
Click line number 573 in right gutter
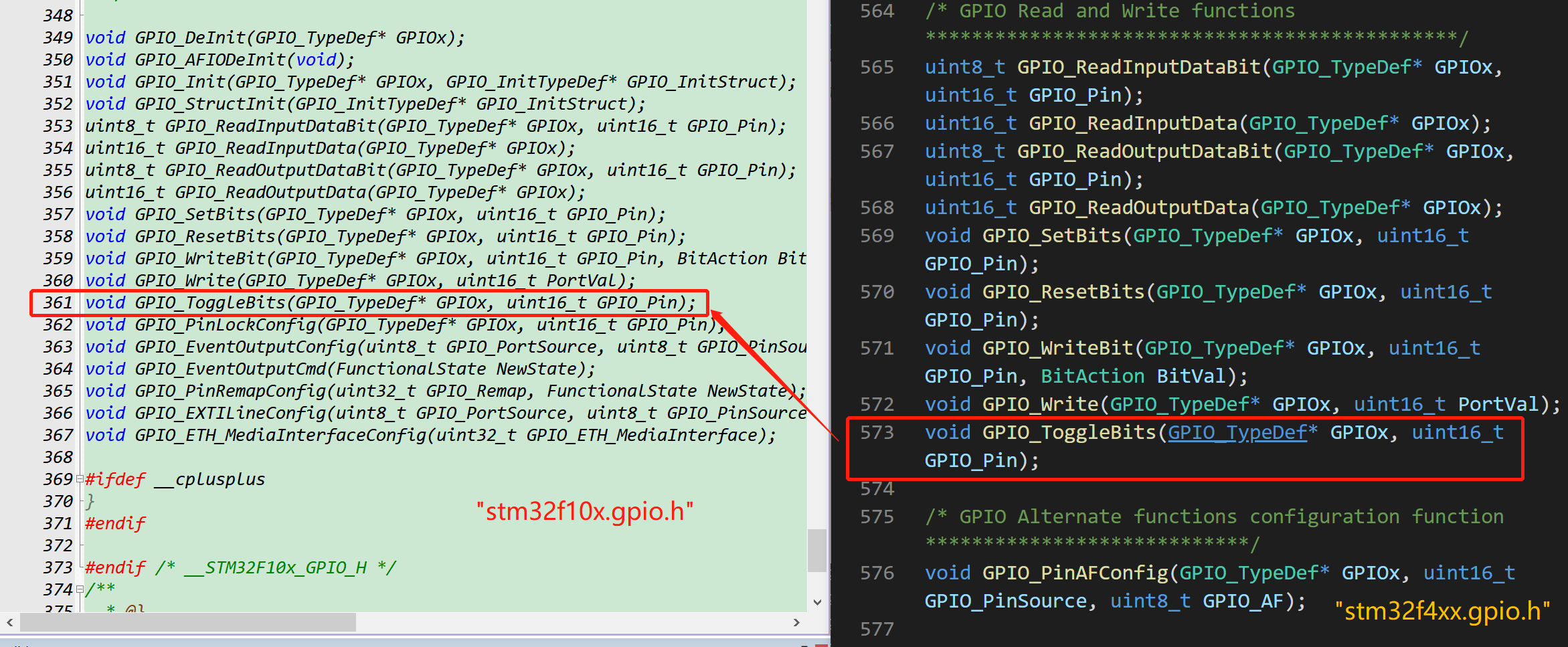(877, 432)
